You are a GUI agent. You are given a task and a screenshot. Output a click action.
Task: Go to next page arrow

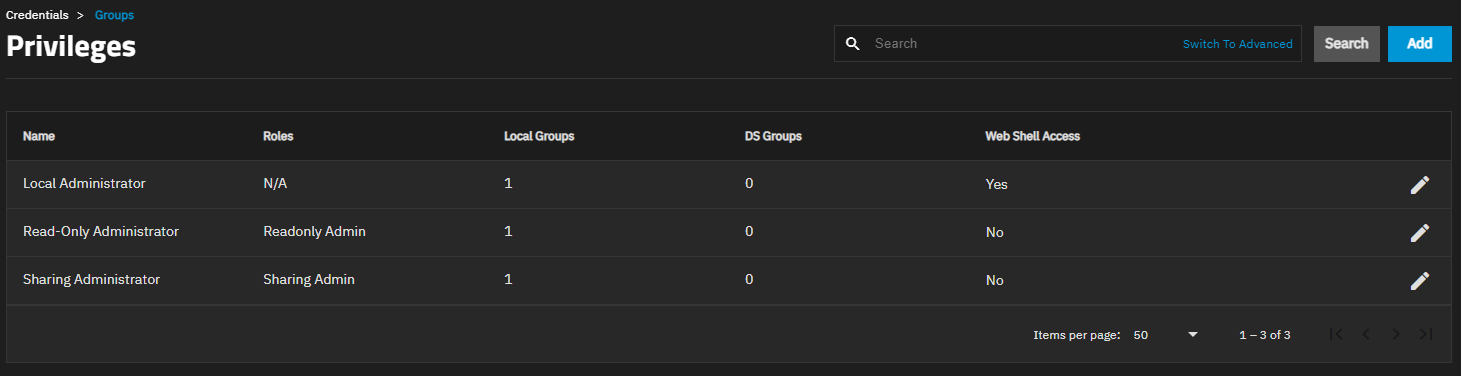1396,334
